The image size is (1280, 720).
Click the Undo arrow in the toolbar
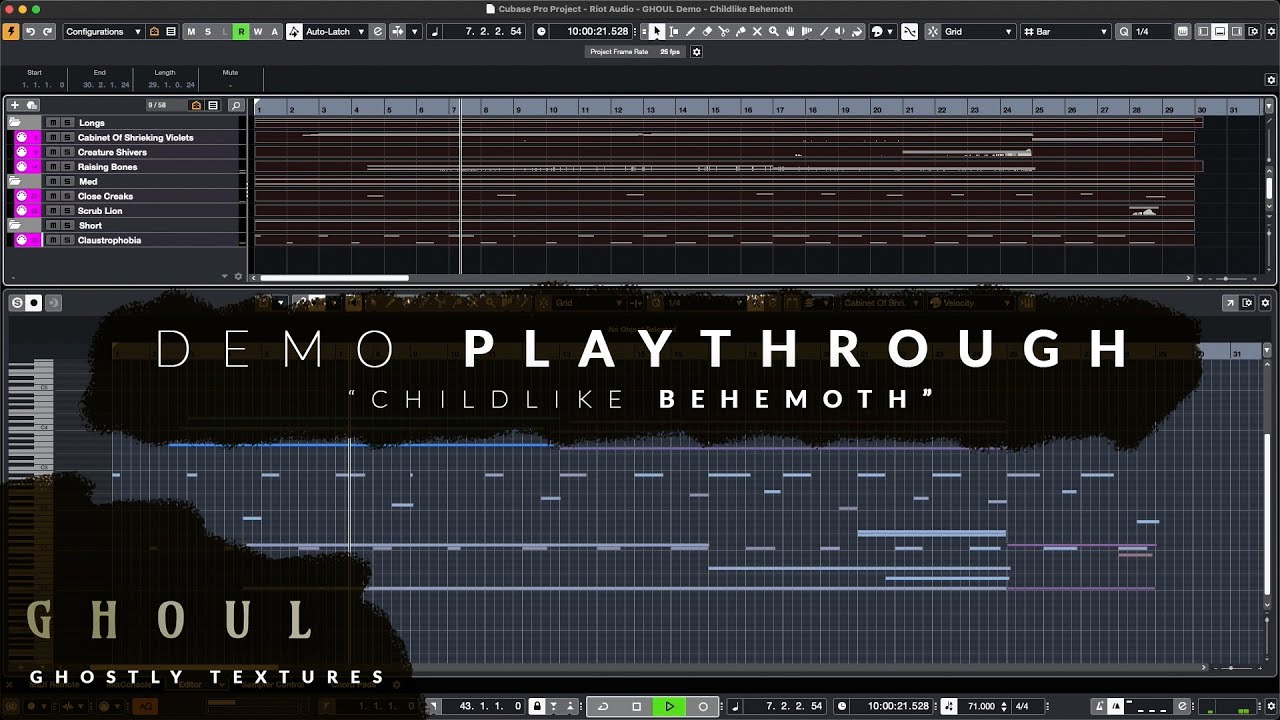(30, 32)
